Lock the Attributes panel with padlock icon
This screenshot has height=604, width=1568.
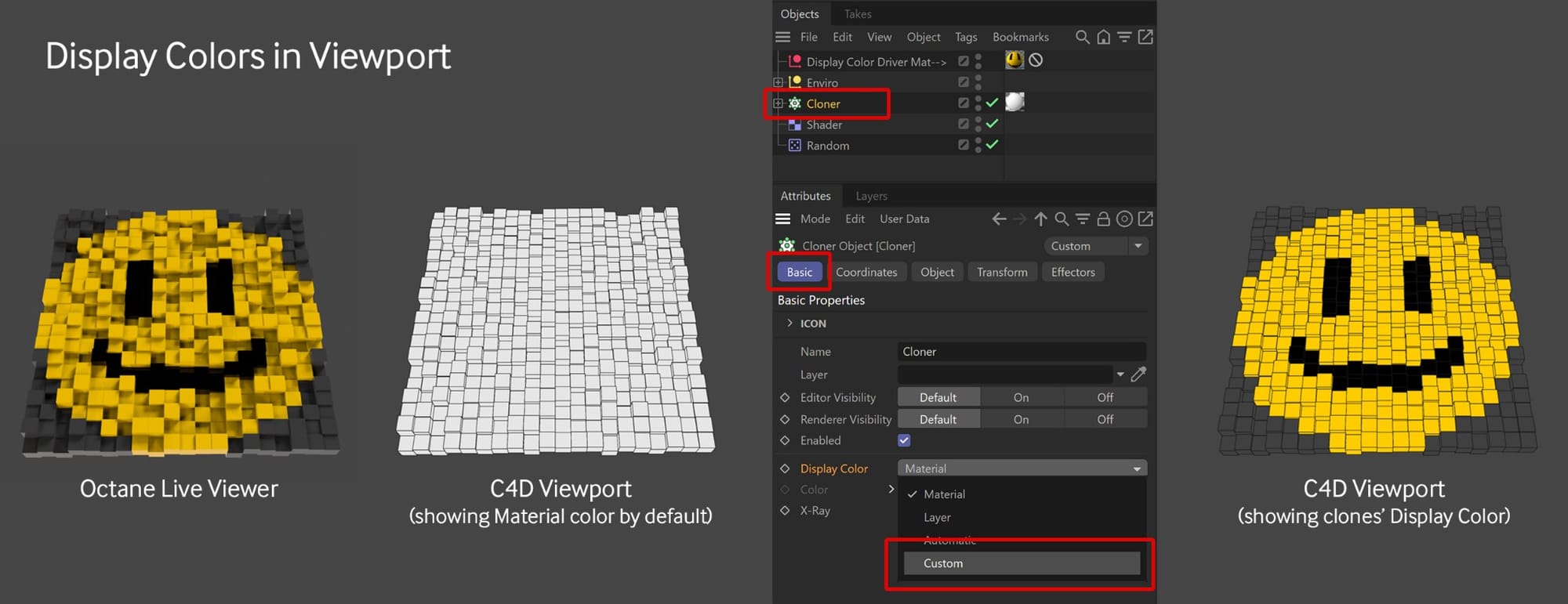point(1103,219)
